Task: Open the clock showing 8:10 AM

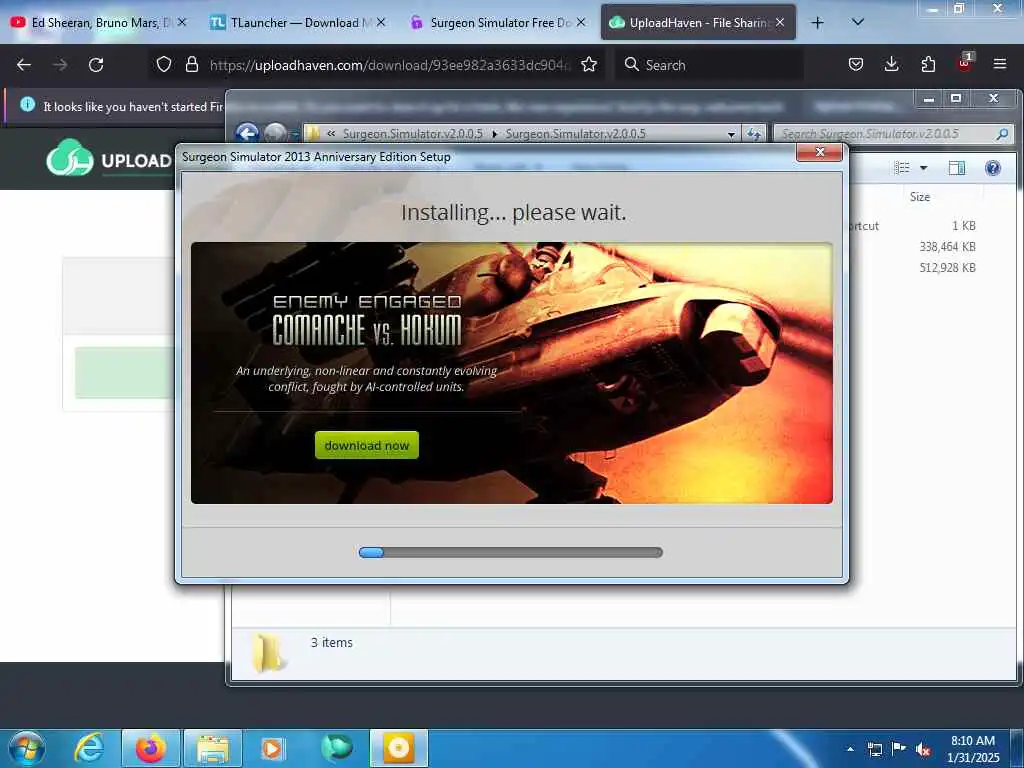Action: [972, 748]
